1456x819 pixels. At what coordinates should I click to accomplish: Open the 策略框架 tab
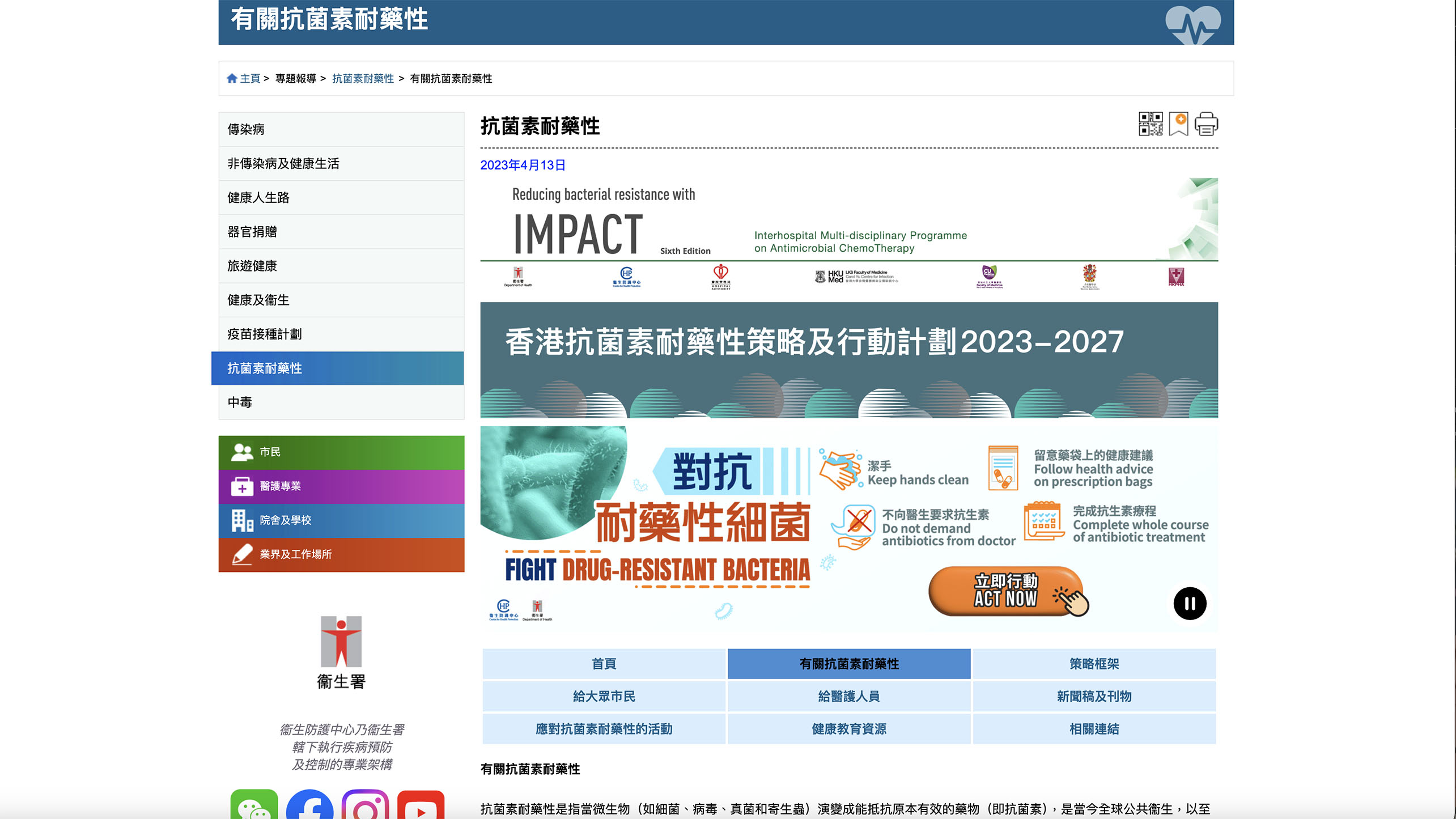[1094, 664]
